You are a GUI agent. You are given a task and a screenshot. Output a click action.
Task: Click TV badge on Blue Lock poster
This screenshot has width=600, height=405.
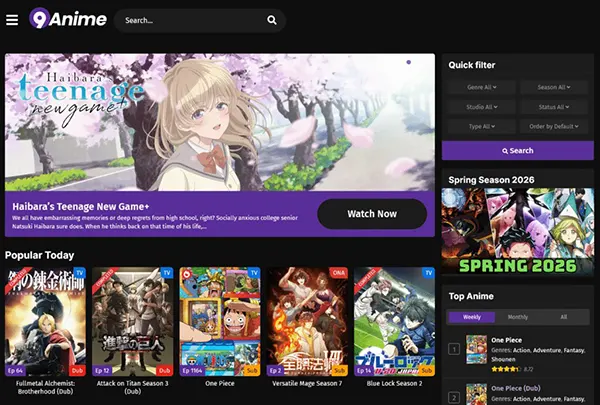429,273
